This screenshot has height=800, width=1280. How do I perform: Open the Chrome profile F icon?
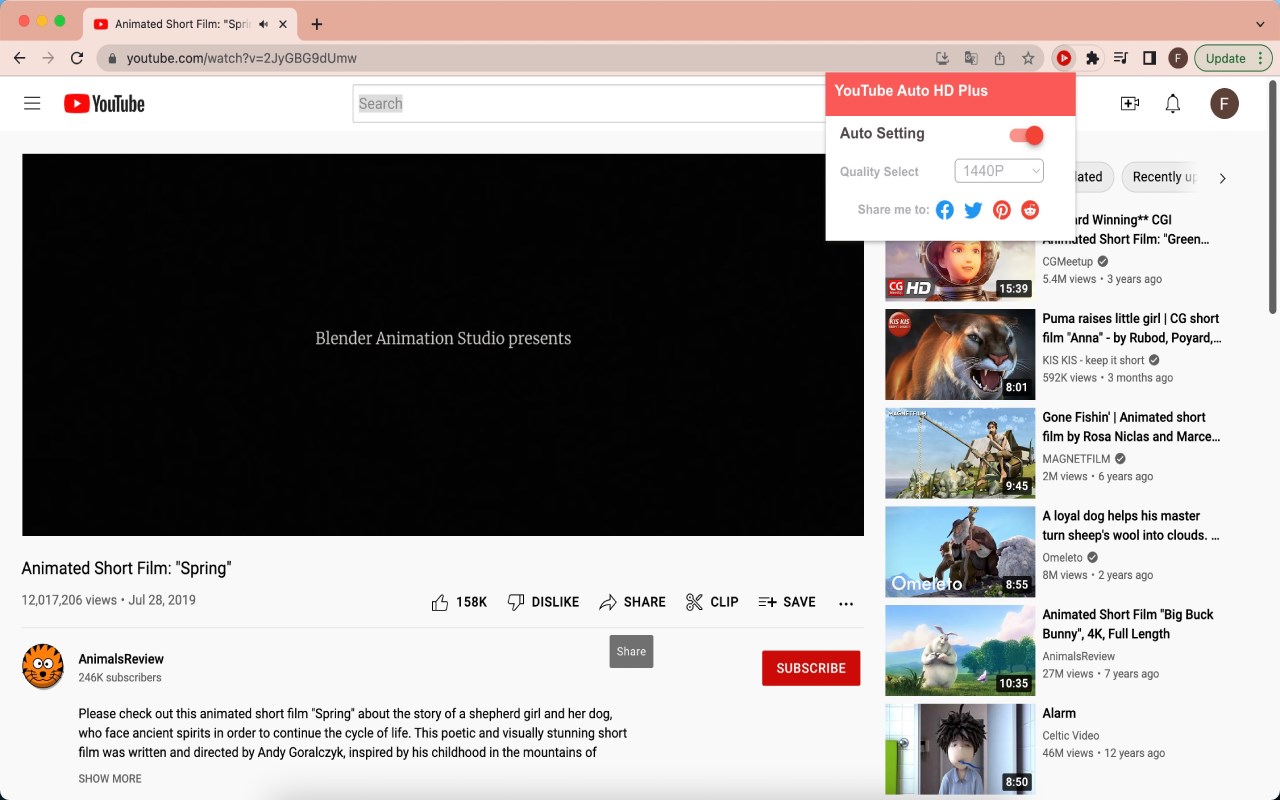click(x=1178, y=58)
